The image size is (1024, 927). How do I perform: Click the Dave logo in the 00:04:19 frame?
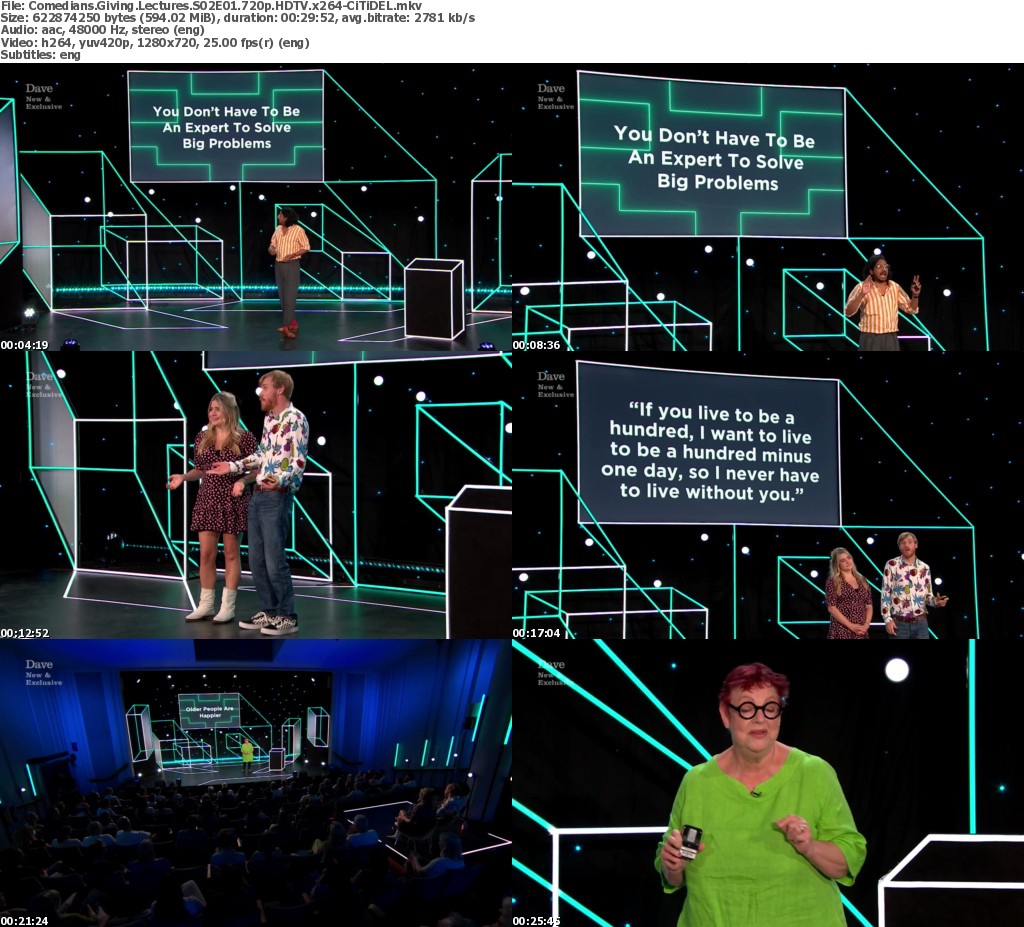tap(39, 89)
